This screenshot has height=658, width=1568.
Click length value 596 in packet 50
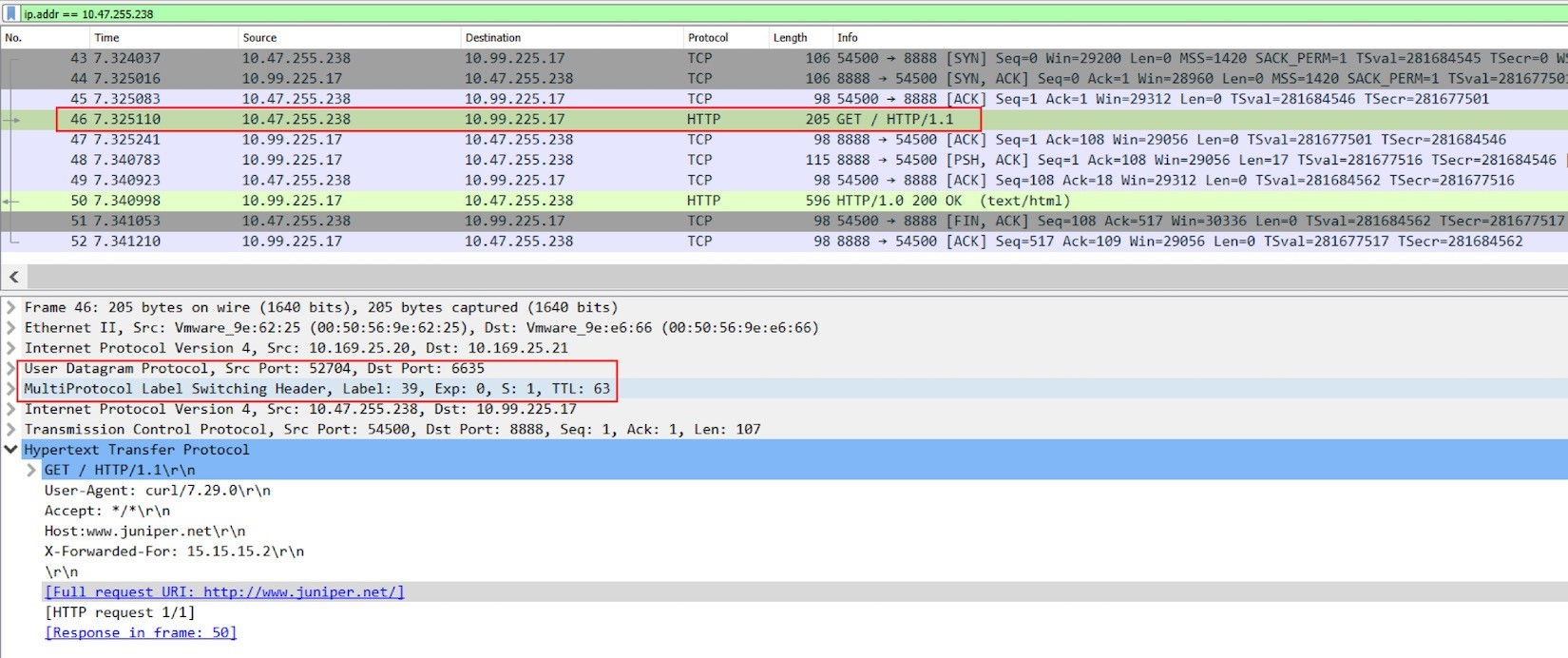[817, 201]
